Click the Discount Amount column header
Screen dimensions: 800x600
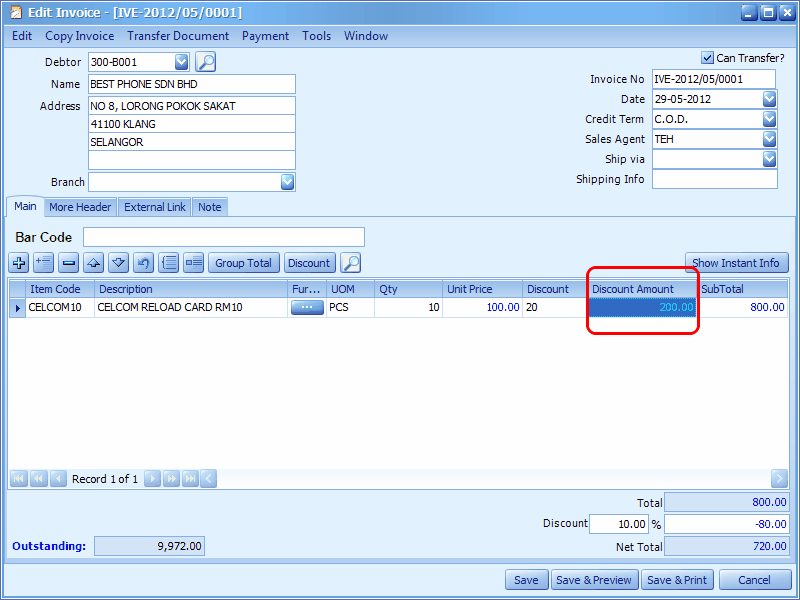[643, 289]
